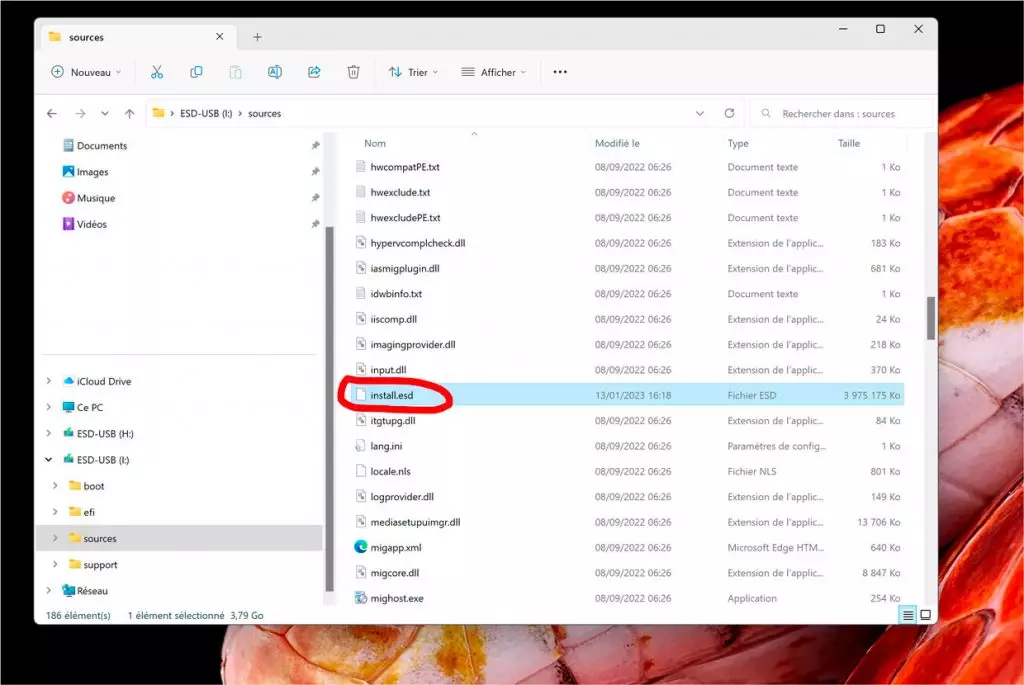Click the migapp.xml Edge file icon

click(x=360, y=547)
